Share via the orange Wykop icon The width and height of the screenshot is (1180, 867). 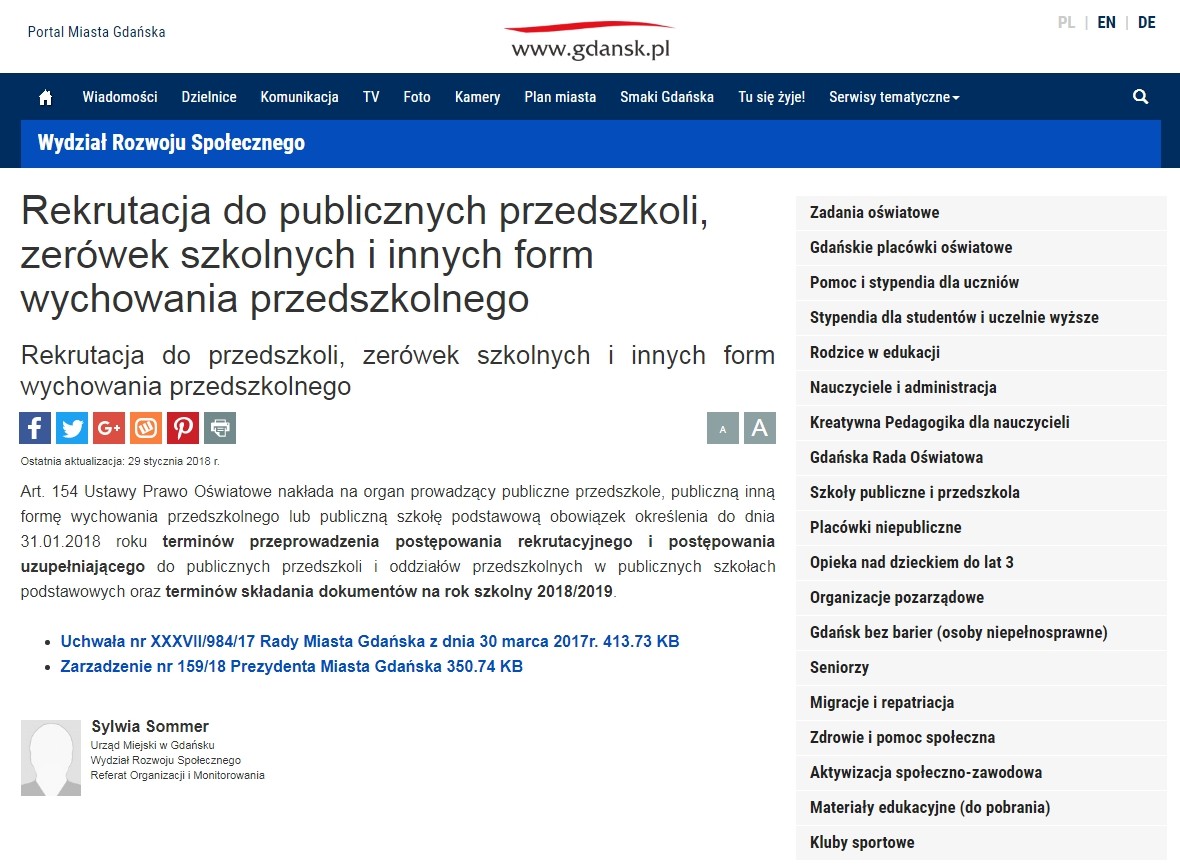pyautogui.click(x=146, y=428)
